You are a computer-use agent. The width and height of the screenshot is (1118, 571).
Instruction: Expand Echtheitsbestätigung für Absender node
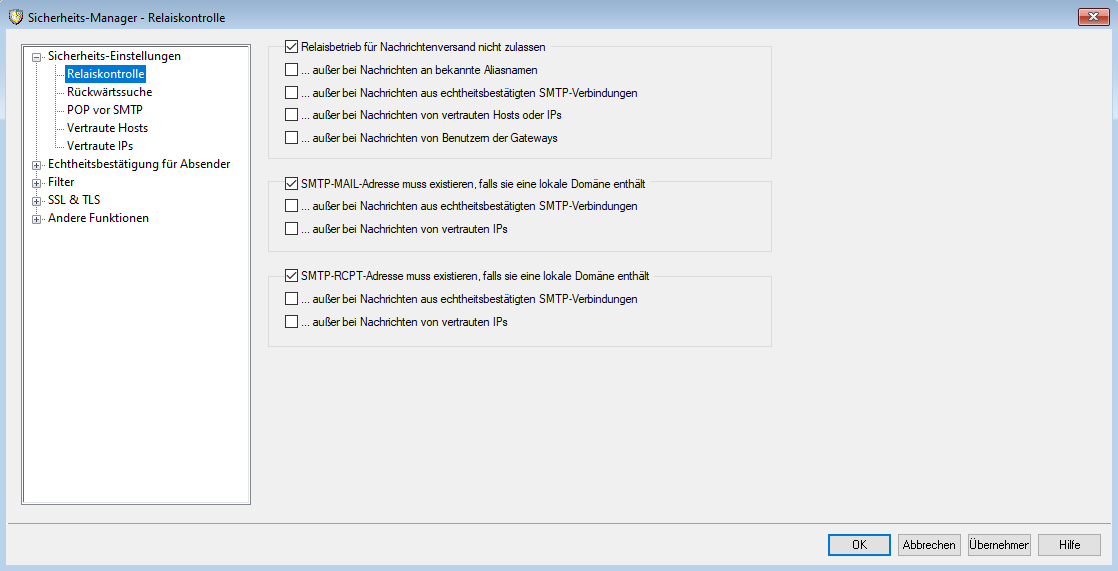click(x=37, y=165)
